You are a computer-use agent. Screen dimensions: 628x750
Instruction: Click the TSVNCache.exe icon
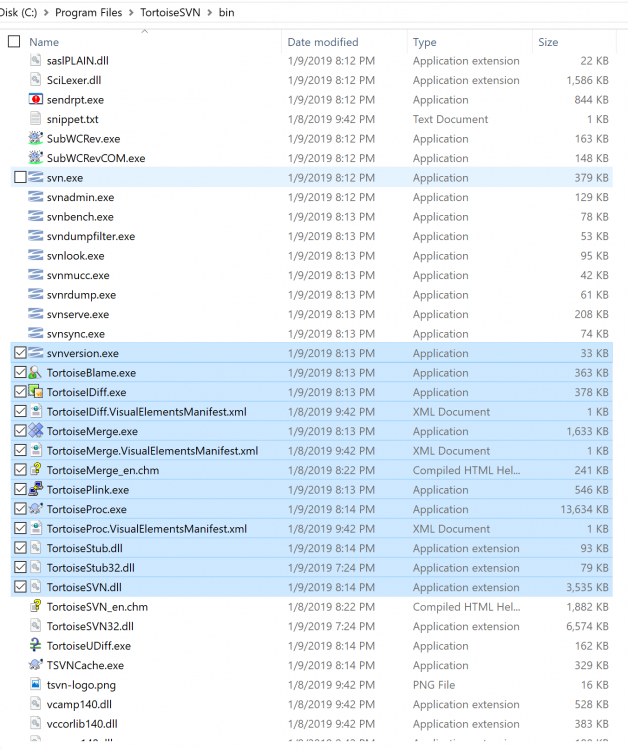35,665
